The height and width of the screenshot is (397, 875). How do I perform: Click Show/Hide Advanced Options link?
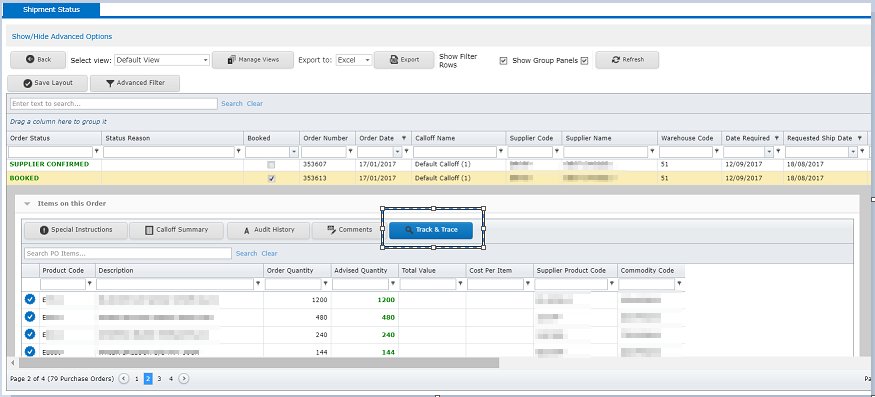[62, 36]
